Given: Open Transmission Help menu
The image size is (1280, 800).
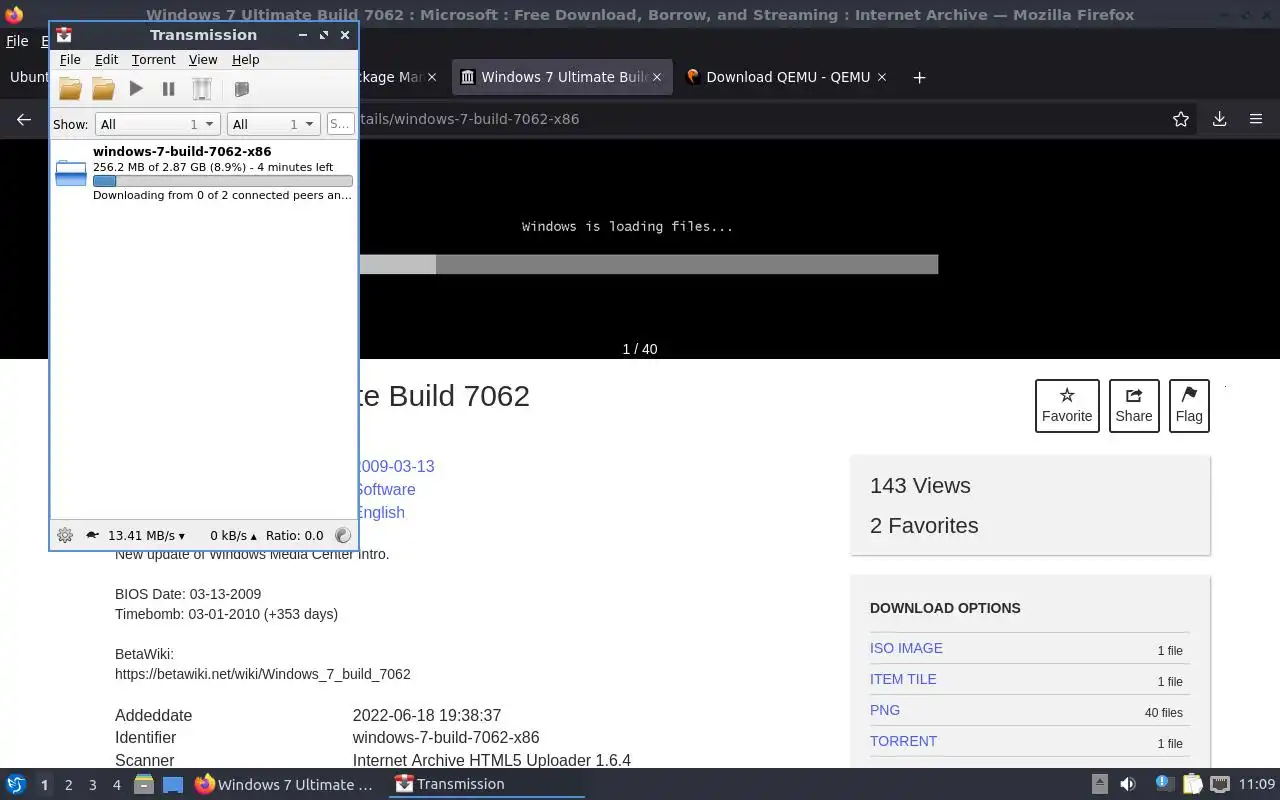Looking at the screenshot, I should (245, 60).
